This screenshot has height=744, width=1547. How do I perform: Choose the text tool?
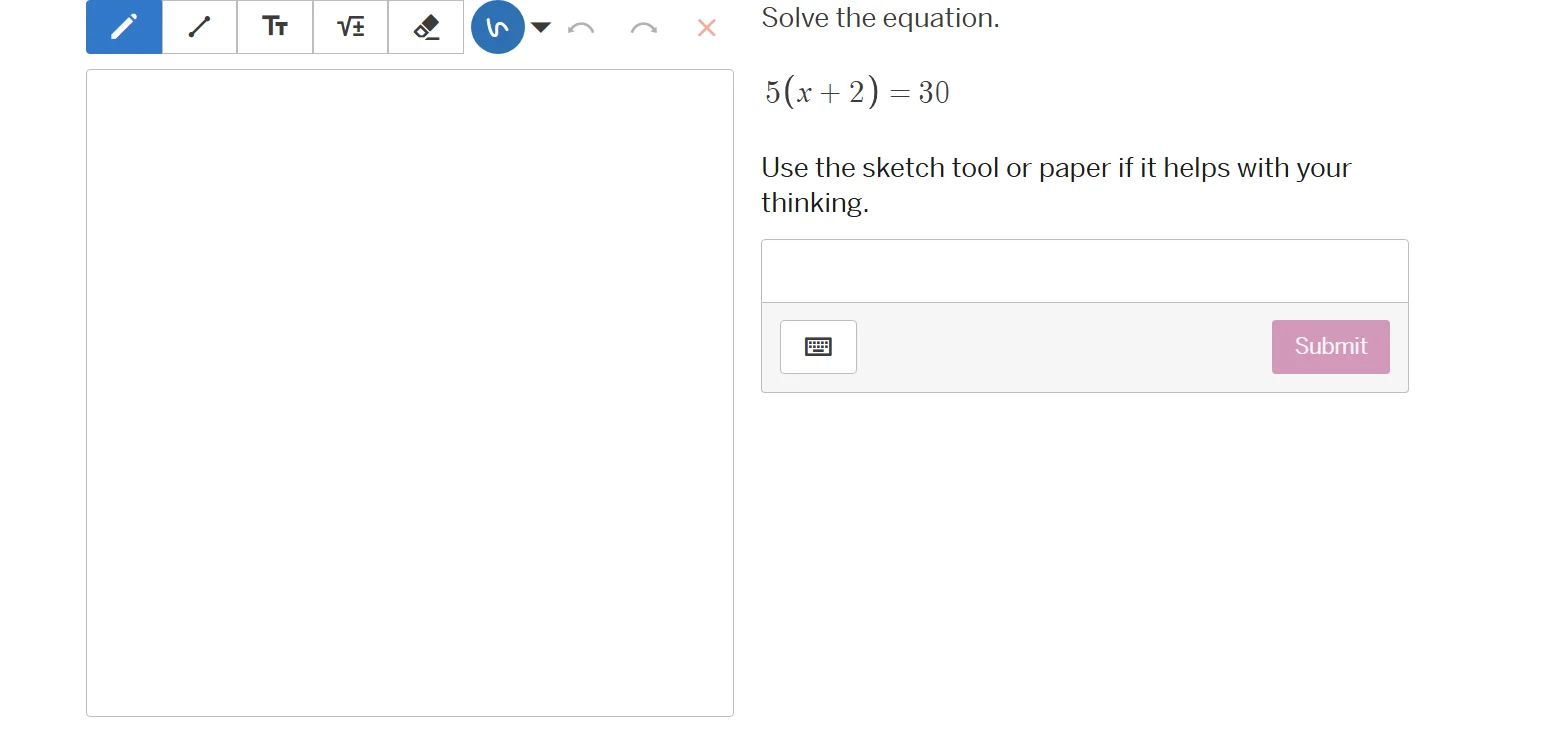click(x=275, y=27)
